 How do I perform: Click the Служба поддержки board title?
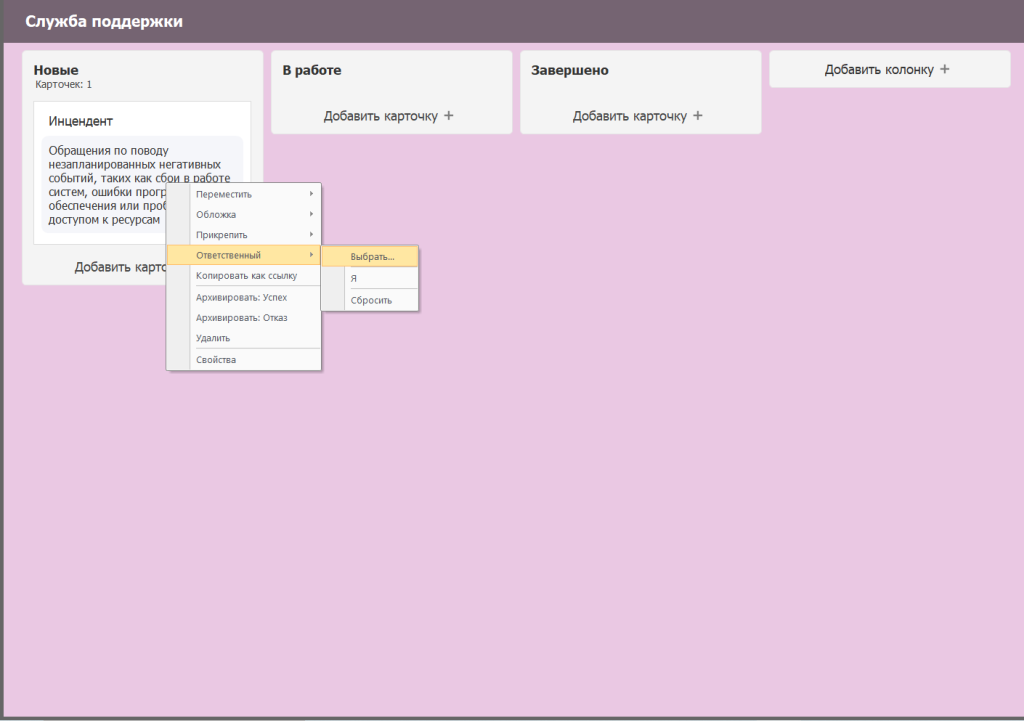104,21
